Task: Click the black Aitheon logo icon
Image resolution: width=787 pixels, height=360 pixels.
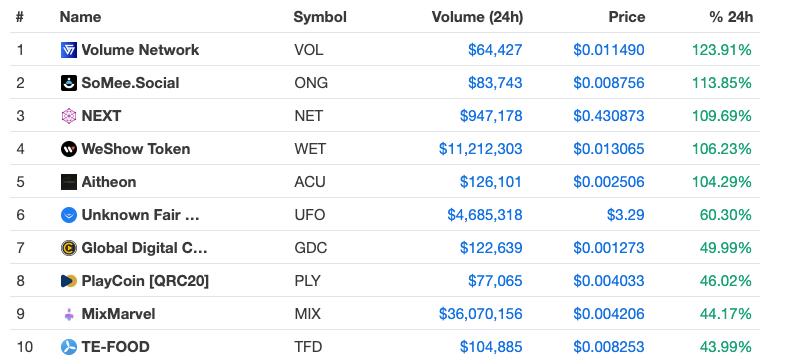Action: tap(69, 182)
